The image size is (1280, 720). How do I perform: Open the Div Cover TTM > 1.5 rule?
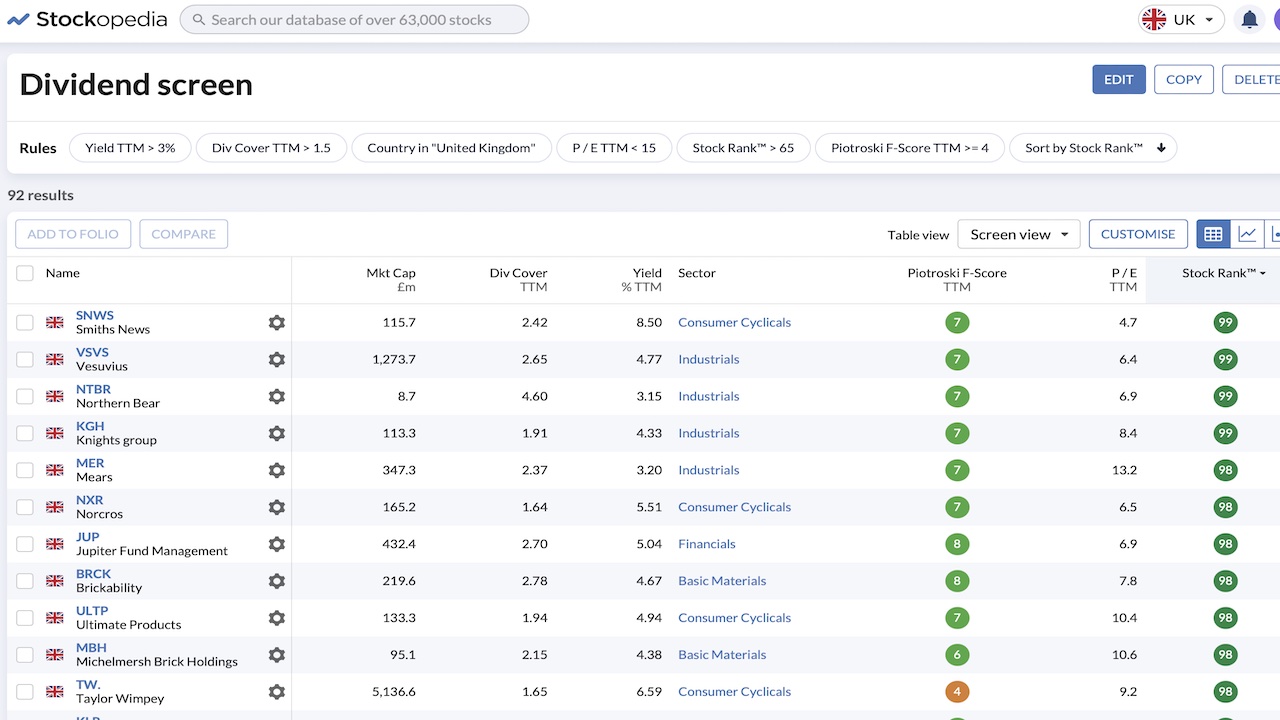pyautogui.click(x=271, y=148)
